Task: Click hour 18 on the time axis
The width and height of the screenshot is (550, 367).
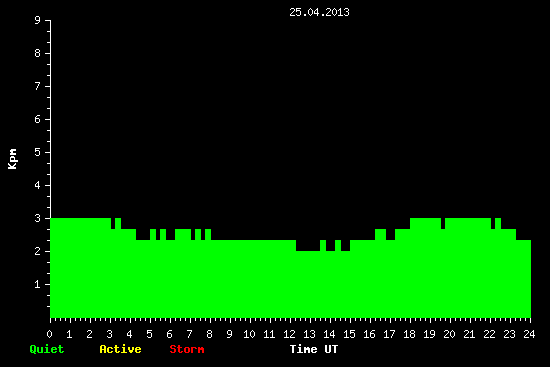Action: tap(409, 334)
